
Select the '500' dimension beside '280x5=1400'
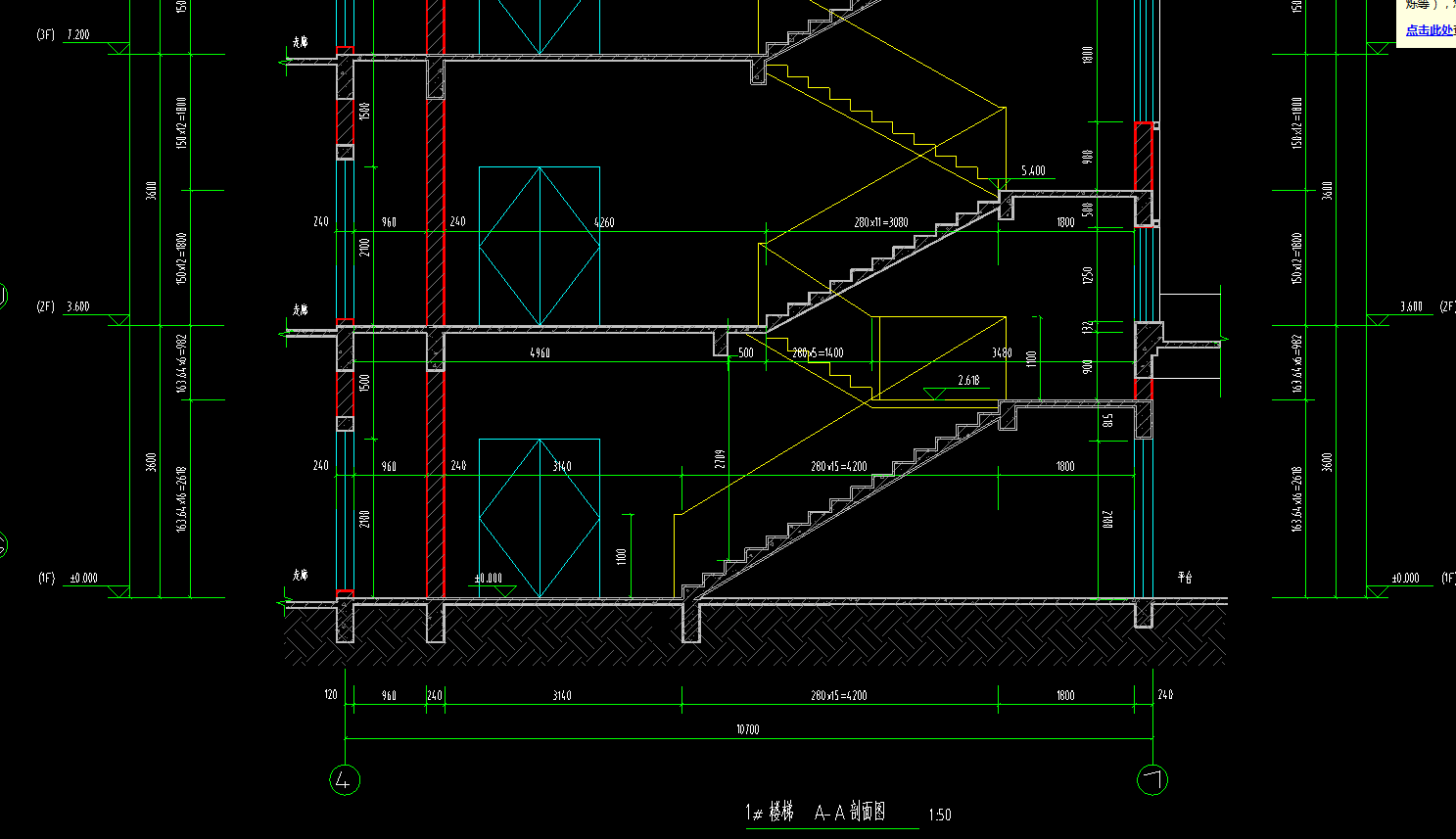[746, 352]
